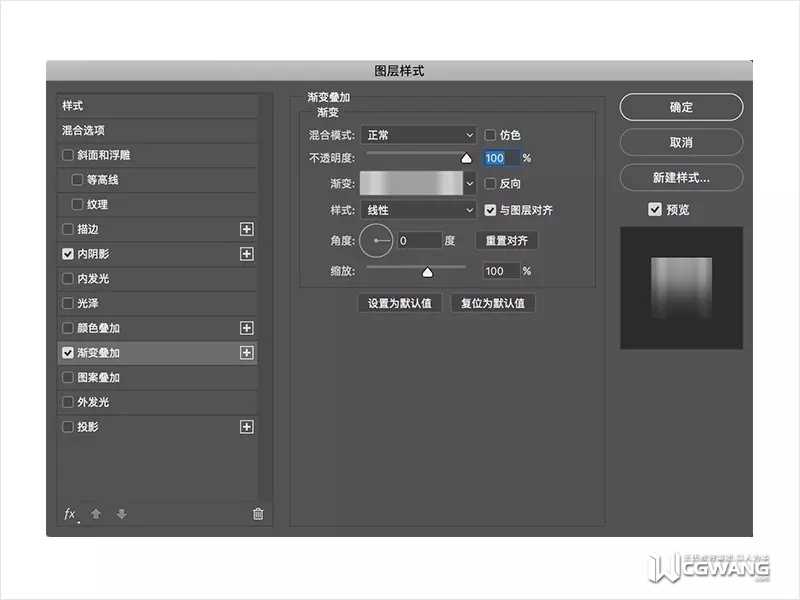800x600 pixels.
Task: Uncheck the 渐变叠加 checkbox
Action: click(x=68, y=353)
